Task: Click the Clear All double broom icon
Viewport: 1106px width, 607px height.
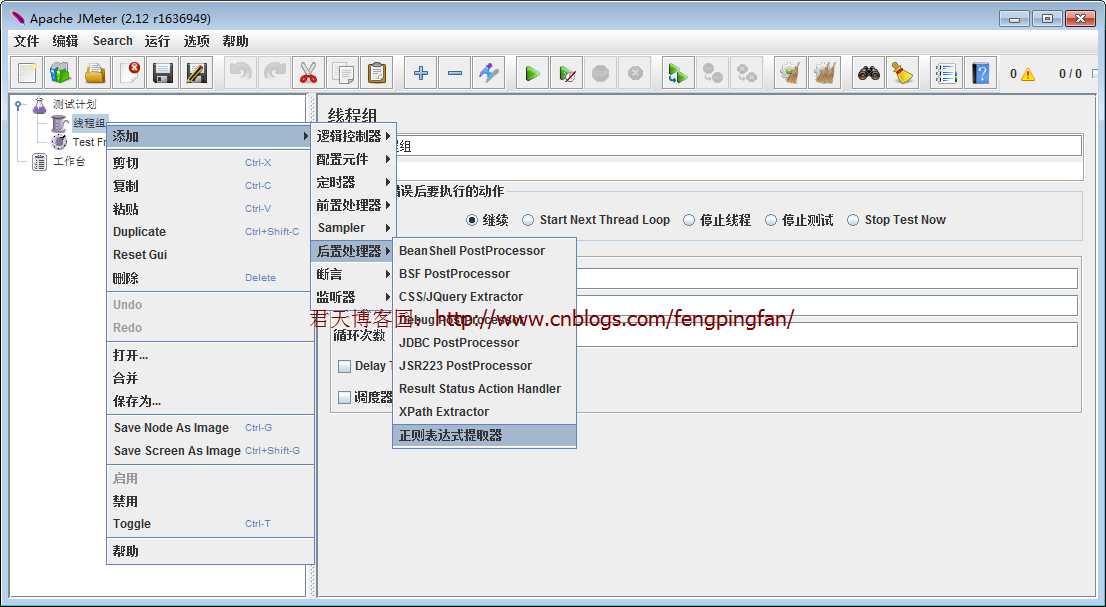Action: (824, 73)
